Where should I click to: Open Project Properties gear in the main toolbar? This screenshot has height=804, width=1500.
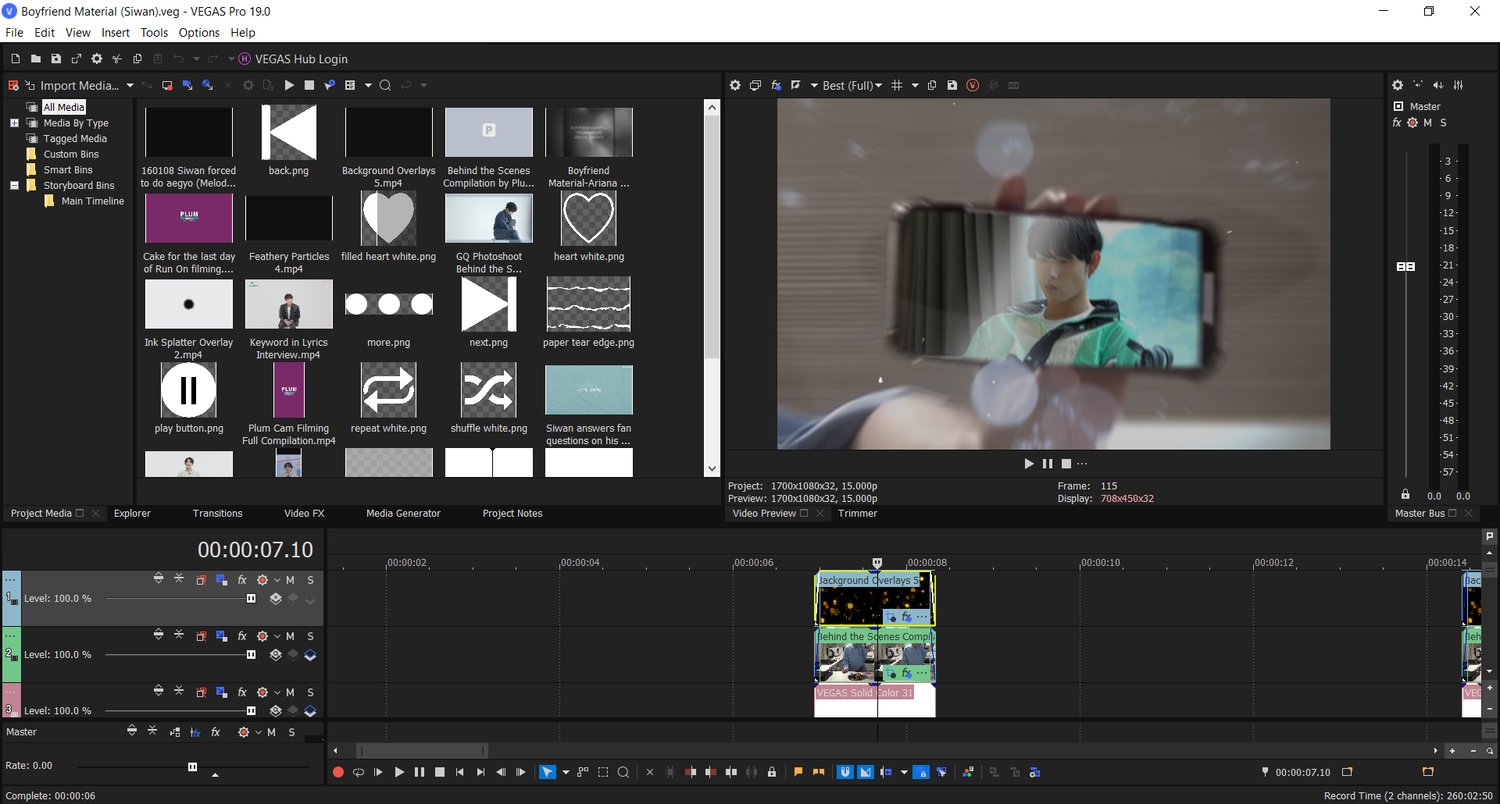[x=97, y=59]
